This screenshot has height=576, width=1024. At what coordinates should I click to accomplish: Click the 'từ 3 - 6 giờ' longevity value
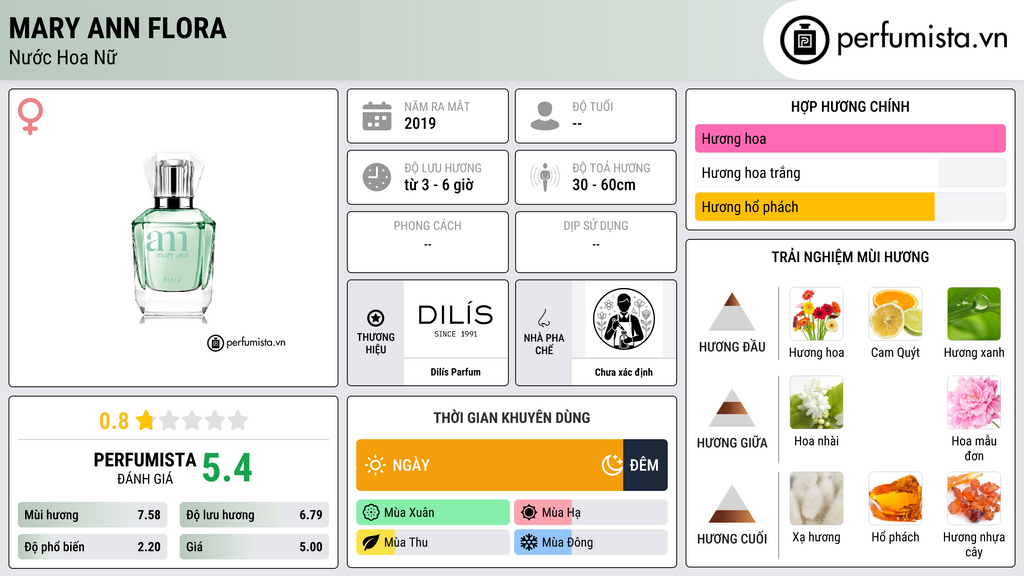point(439,185)
